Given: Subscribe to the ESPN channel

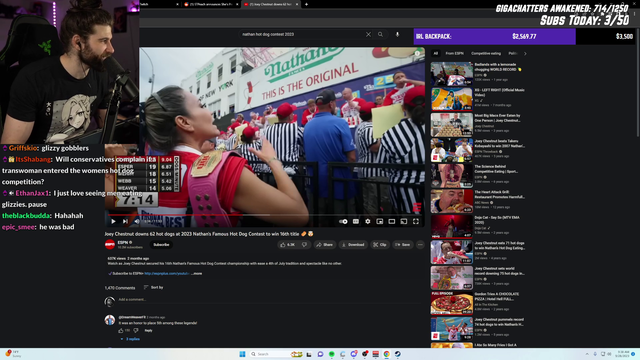Looking at the screenshot, I should point(161,244).
